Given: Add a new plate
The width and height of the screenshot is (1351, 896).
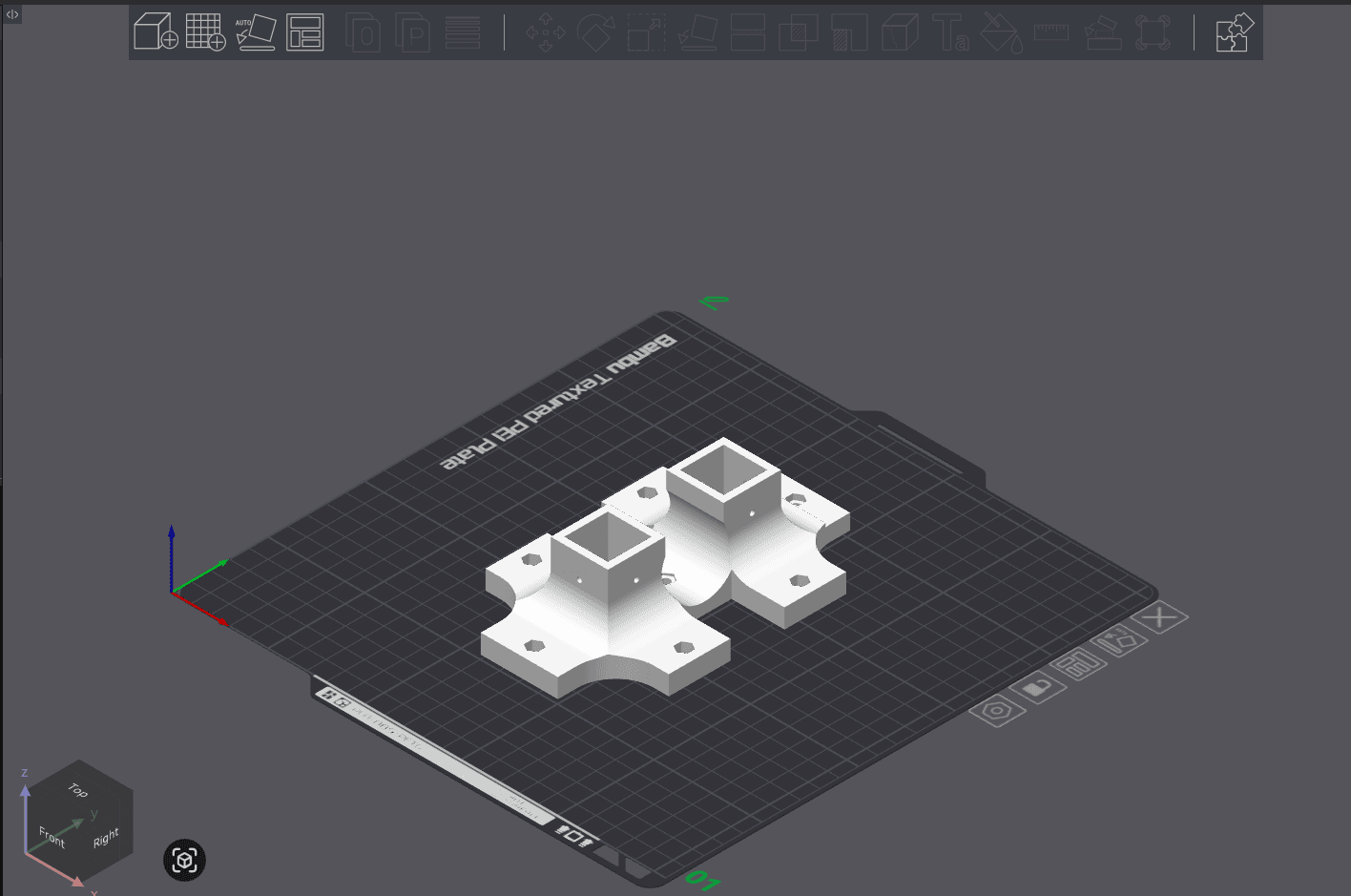Looking at the screenshot, I should tap(207, 31).
